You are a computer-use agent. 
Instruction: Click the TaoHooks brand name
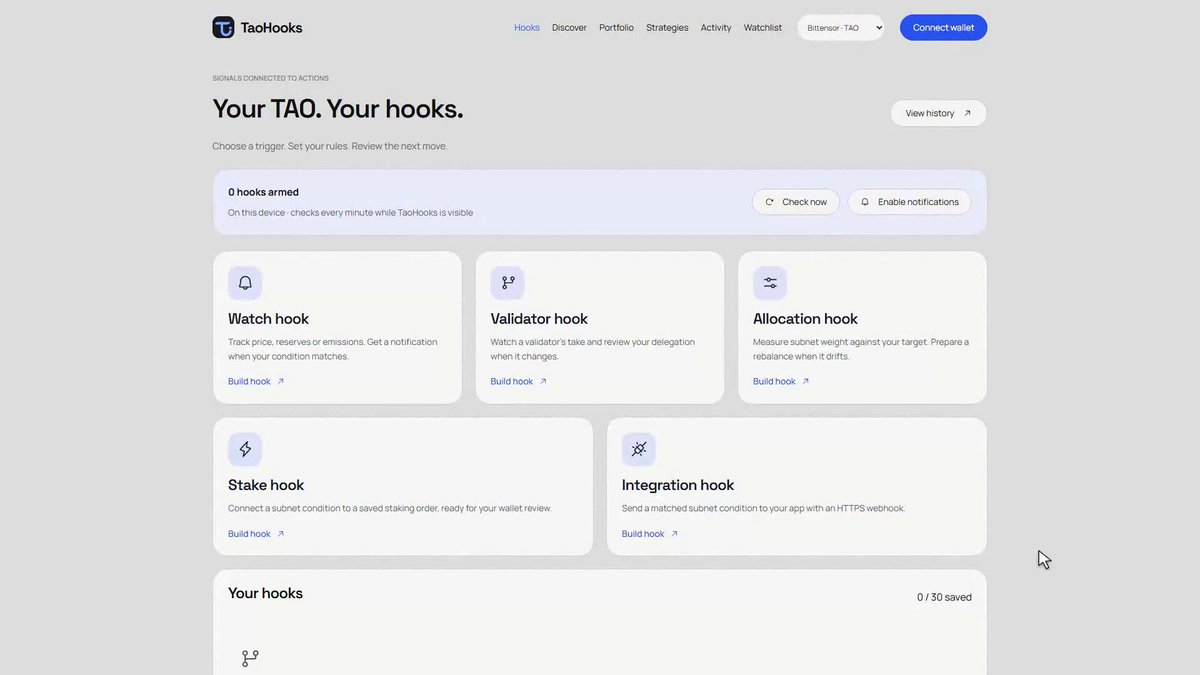pos(271,28)
